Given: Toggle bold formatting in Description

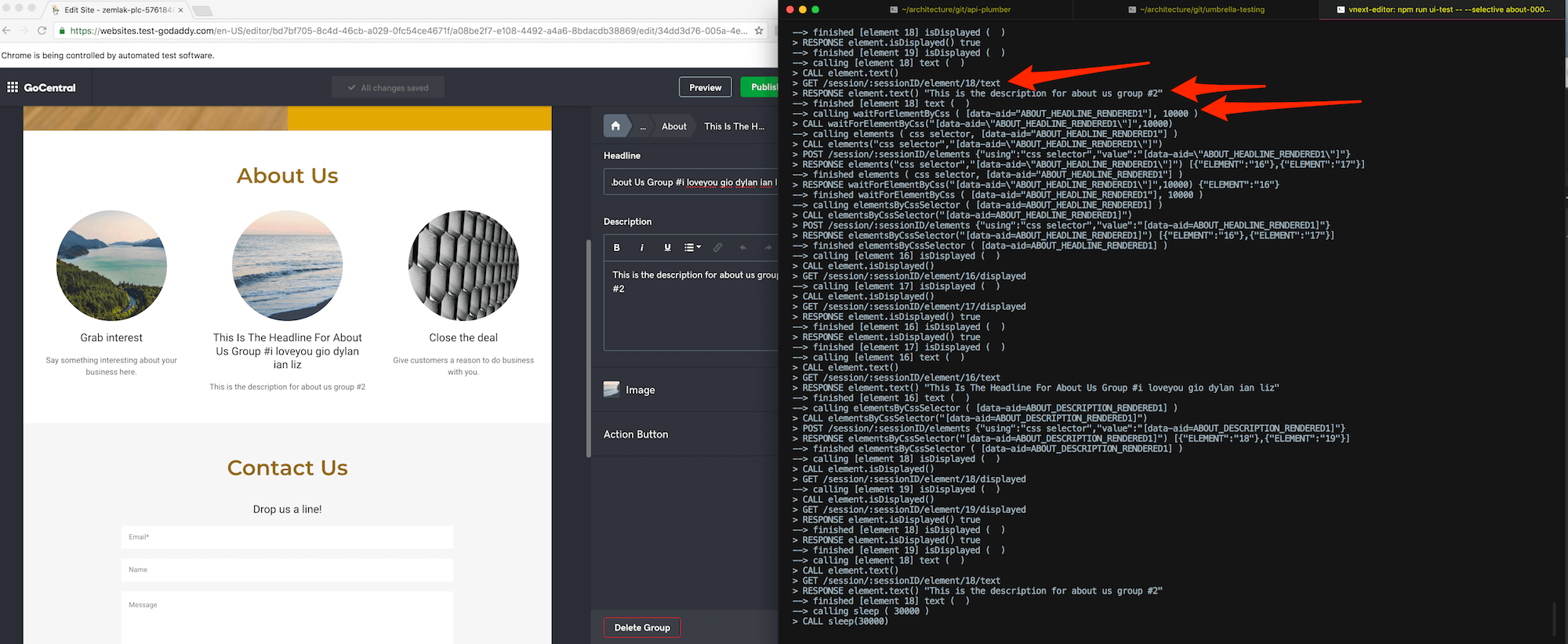Looking at the screenshot, I should [x=617, y=247].
